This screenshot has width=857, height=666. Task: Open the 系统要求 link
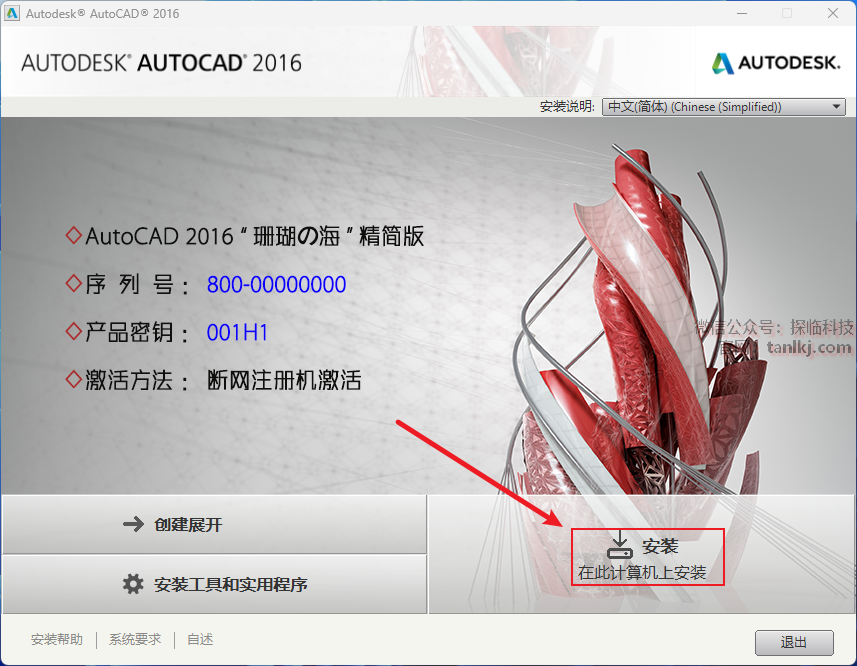pos(135,639)
